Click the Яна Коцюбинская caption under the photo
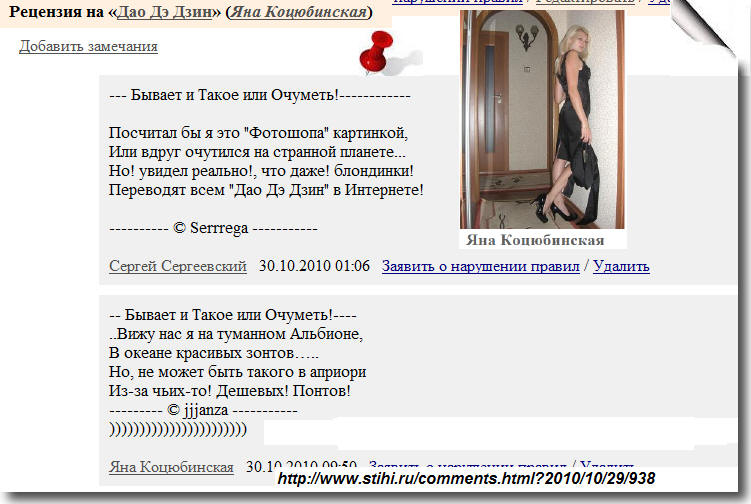The image size is (751, 504). point(535,240)
